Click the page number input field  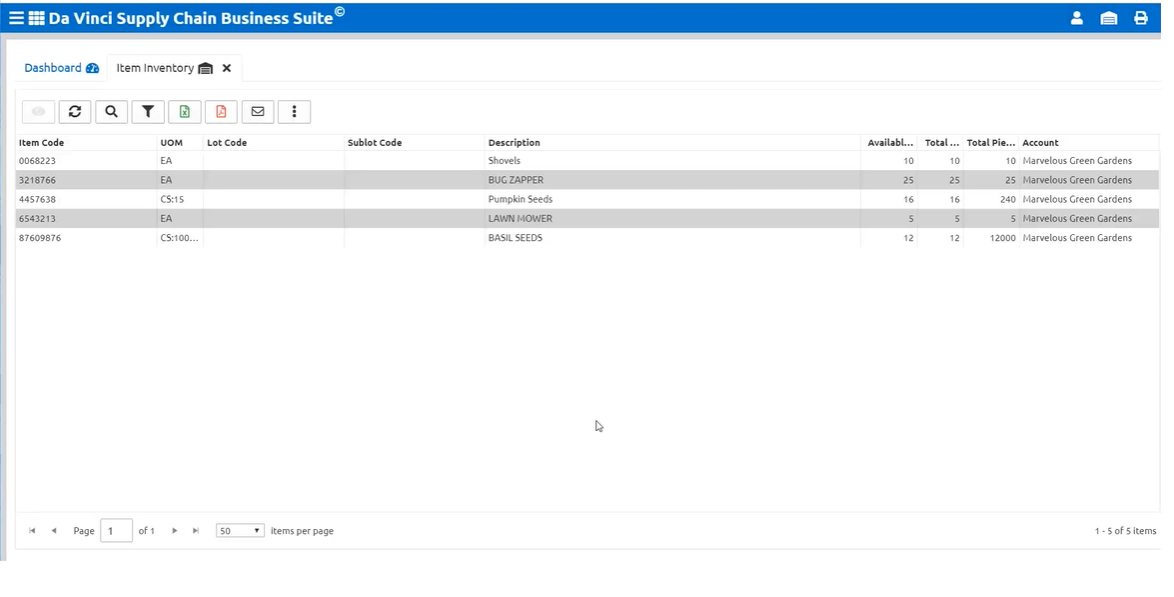tap(116, 531)
